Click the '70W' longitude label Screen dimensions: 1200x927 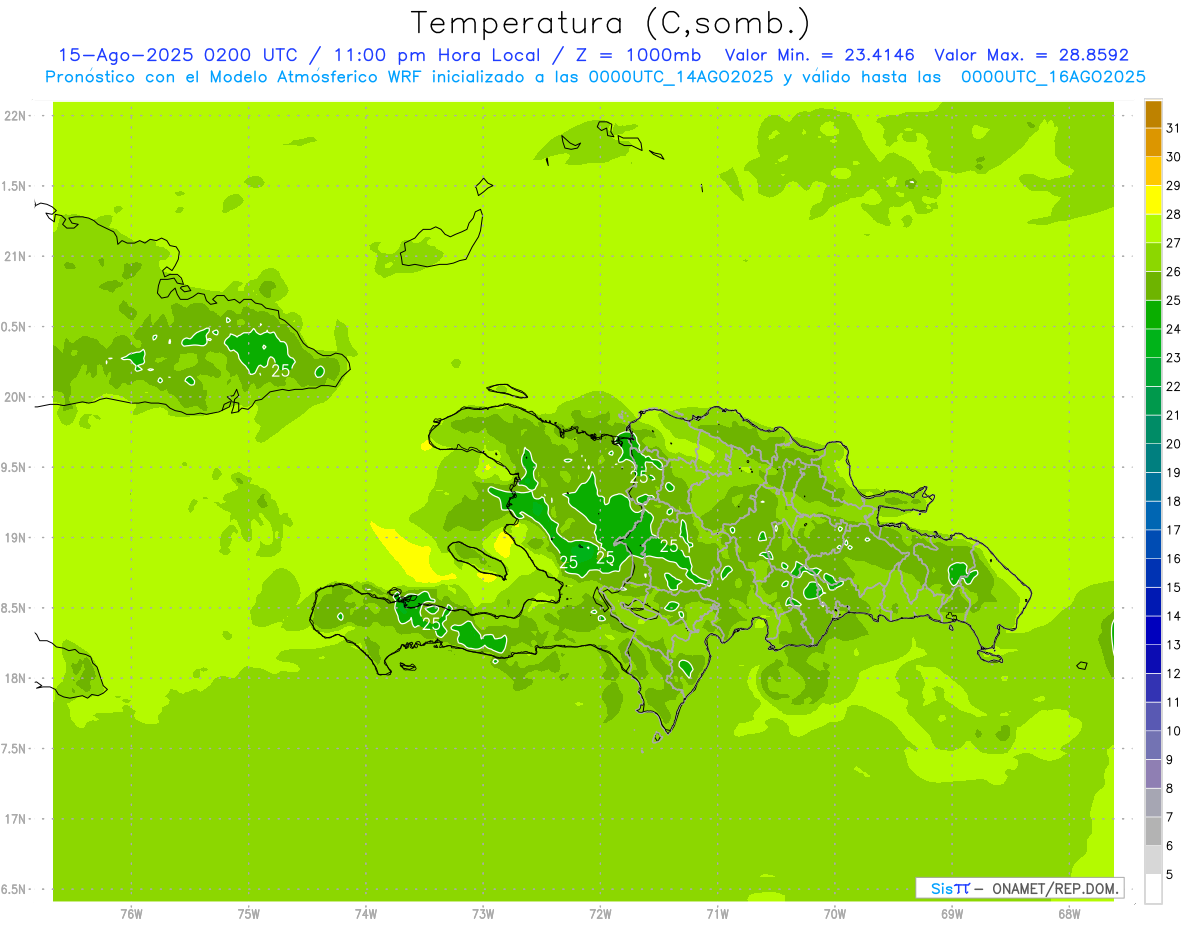coord(835,914)
